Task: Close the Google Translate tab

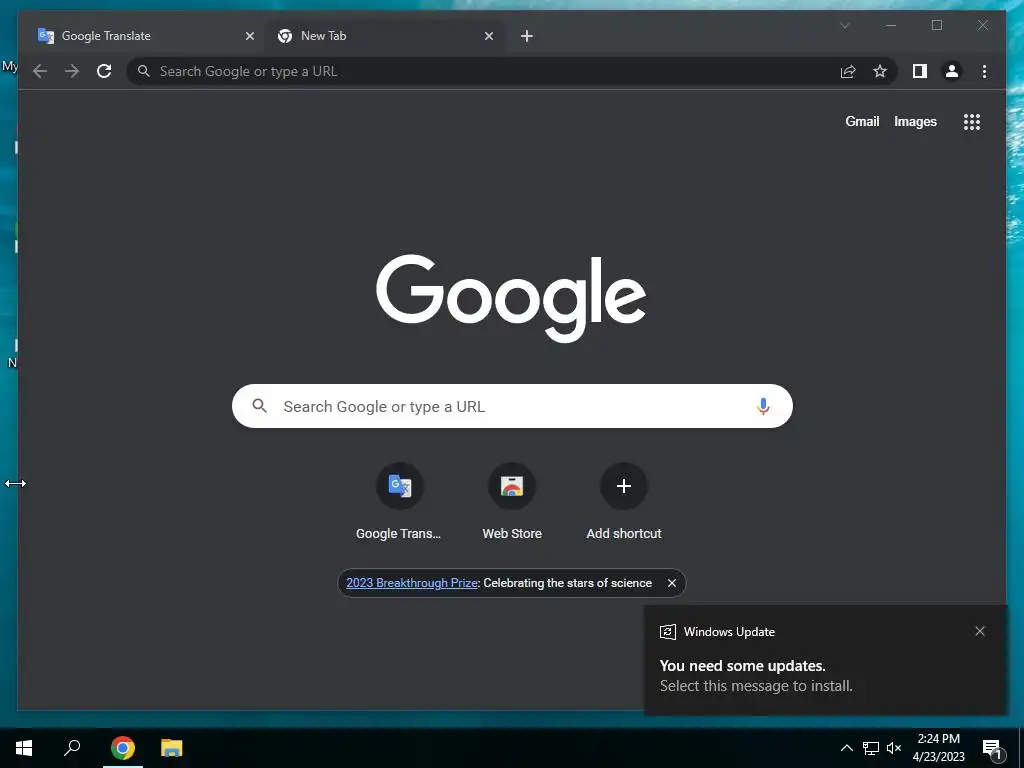Action: pyautogui.click(x=249, y=36)
